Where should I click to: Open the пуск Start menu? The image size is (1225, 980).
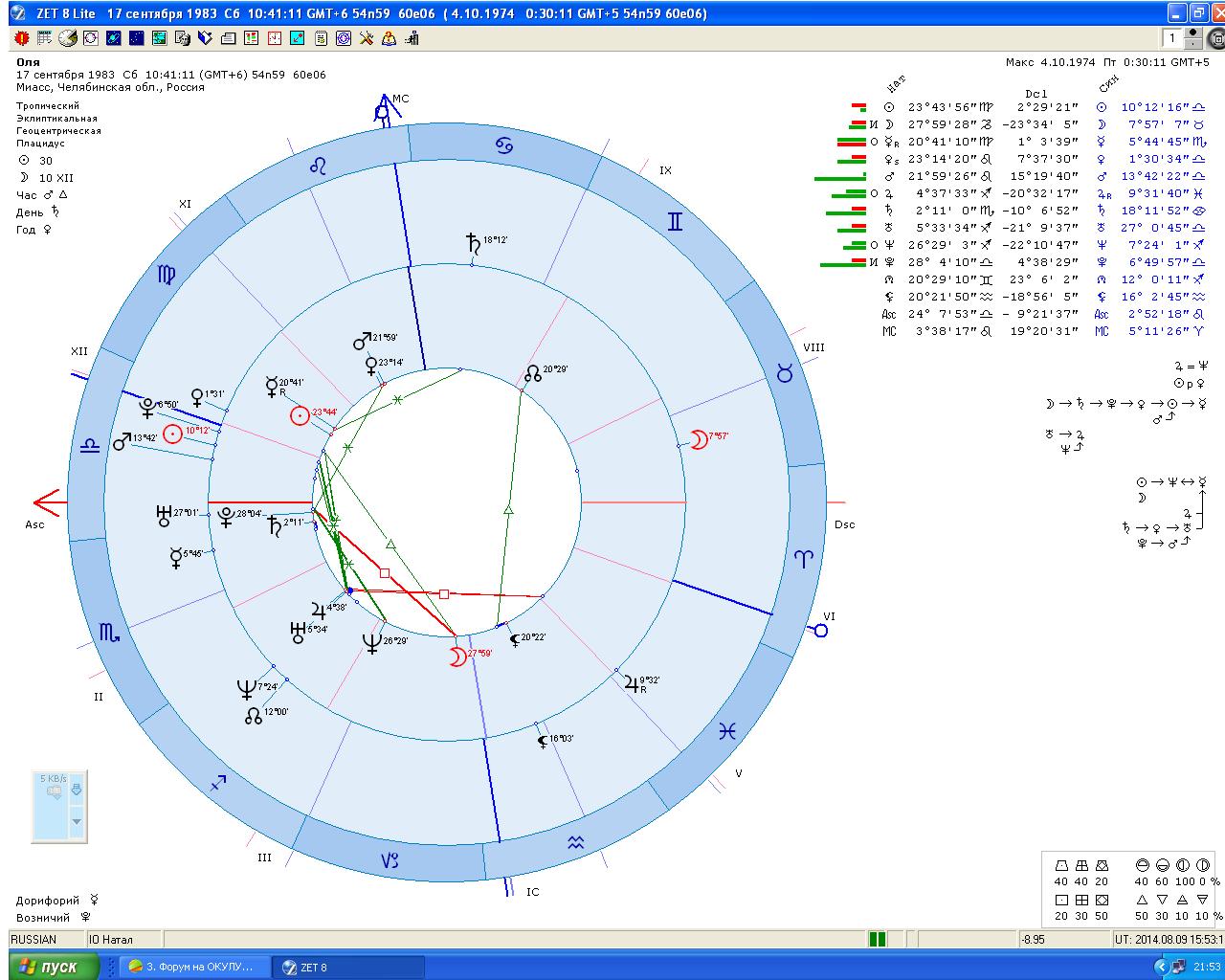tap(50, 967)
